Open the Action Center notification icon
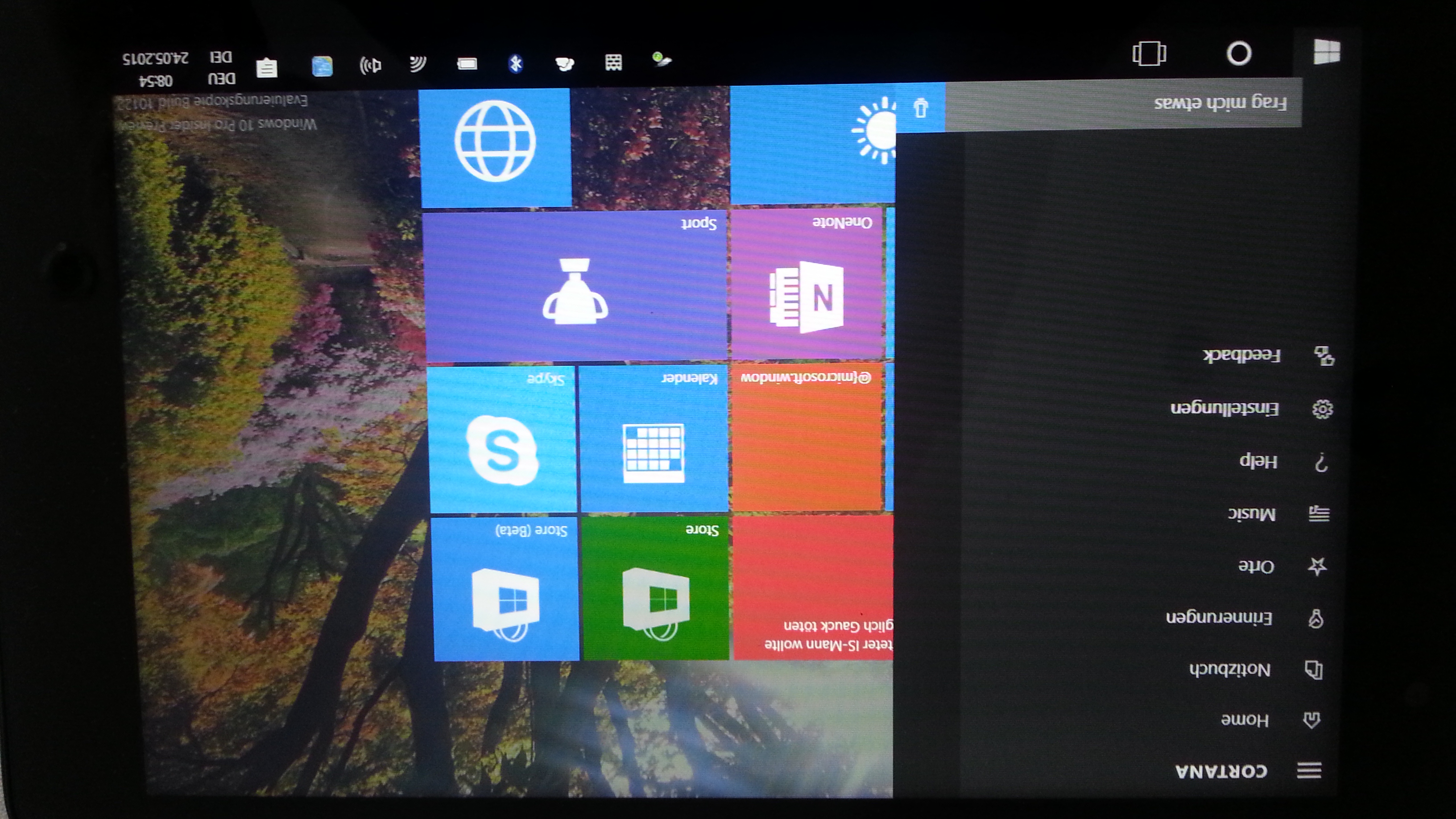 267,67
